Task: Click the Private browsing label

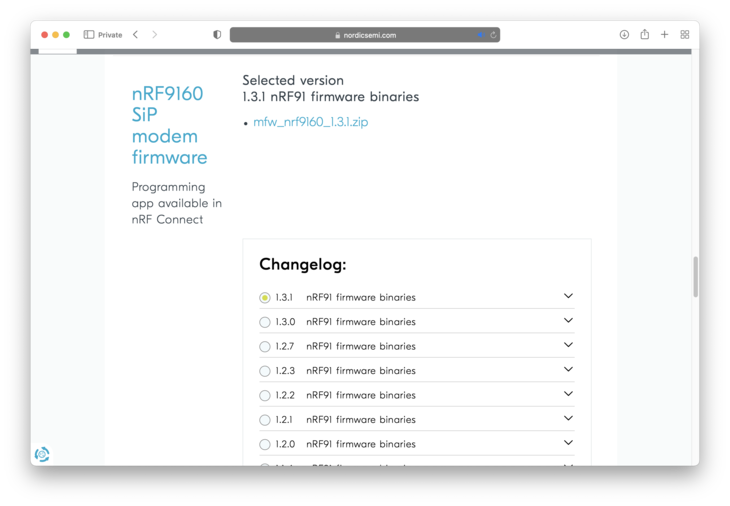Action: coord(110,35)
